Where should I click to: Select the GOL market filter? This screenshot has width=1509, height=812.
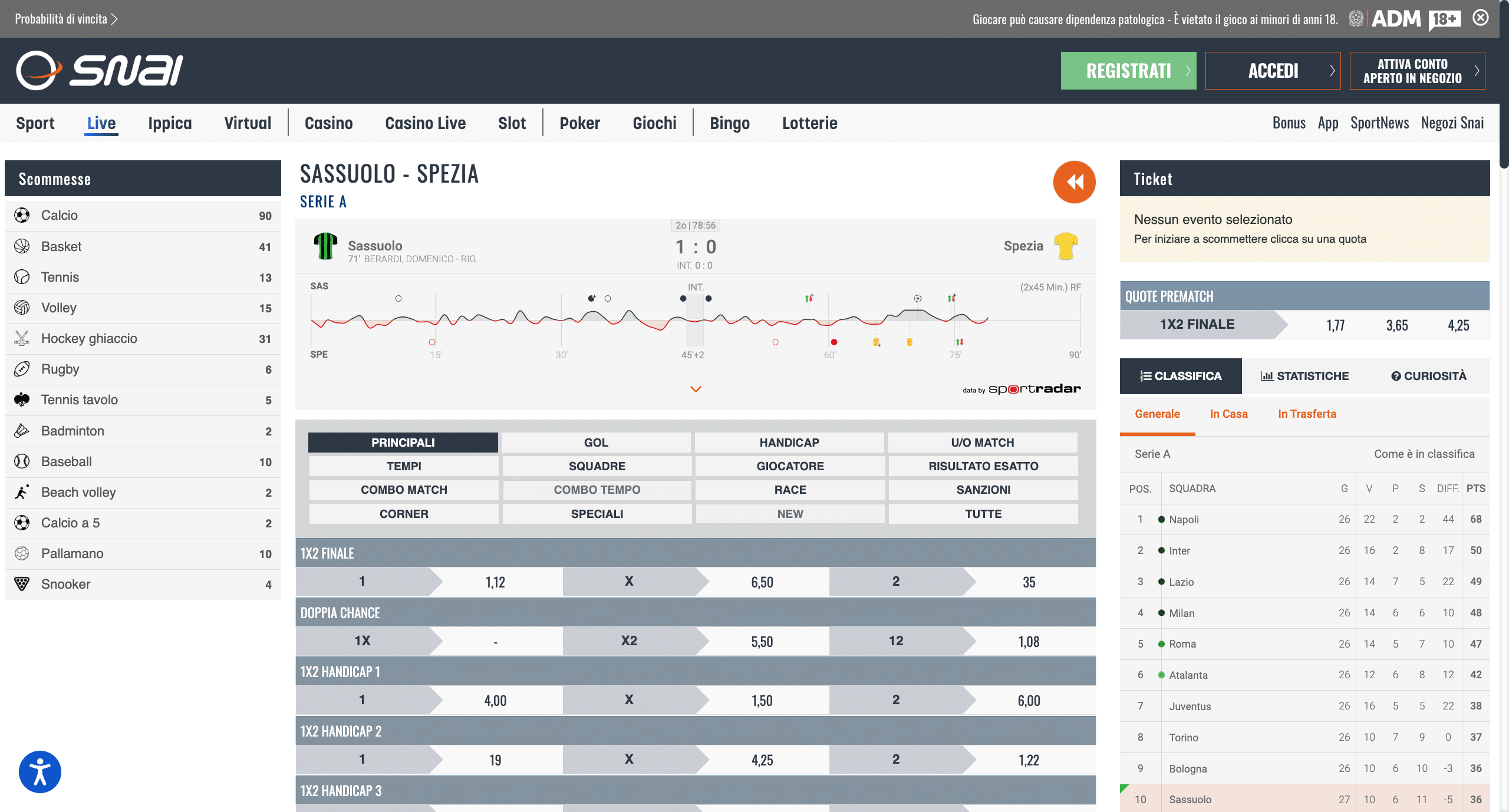click(596, 443)
